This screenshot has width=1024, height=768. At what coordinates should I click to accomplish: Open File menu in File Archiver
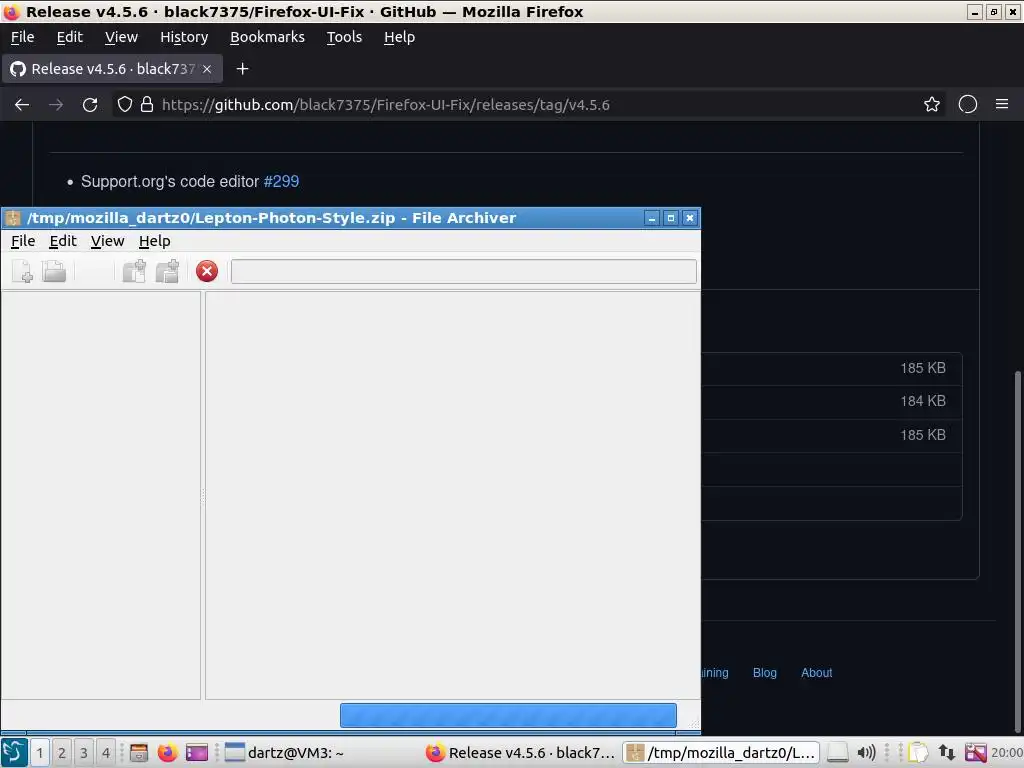pos(23,241)
